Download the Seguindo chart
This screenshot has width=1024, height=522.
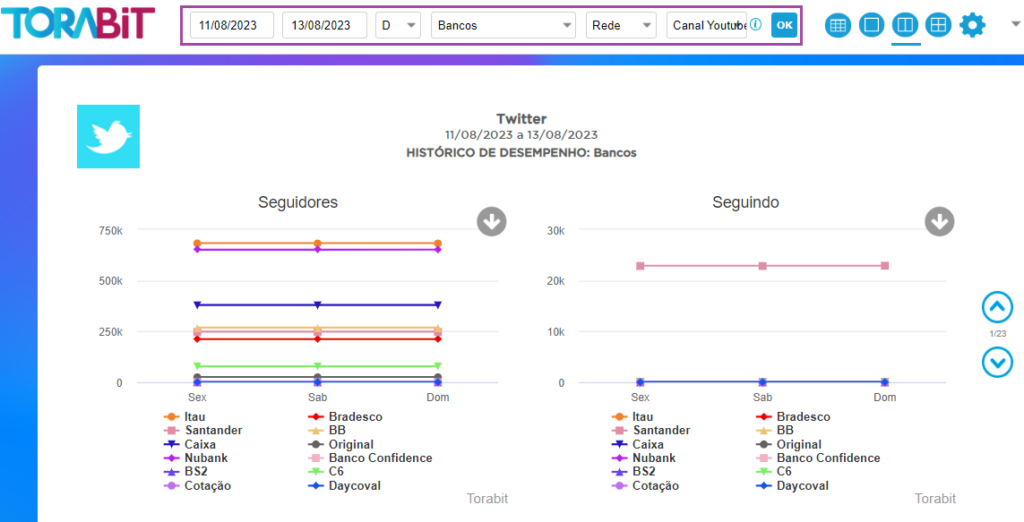[x=939, y=221]
